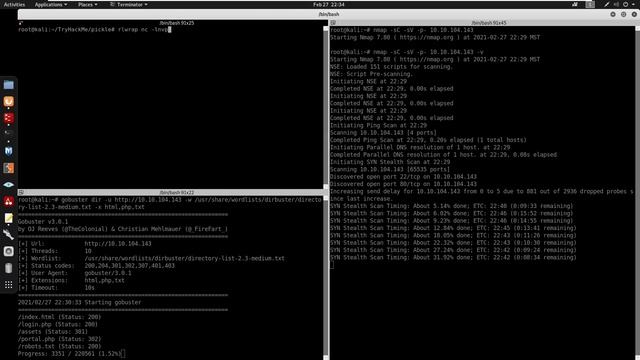Click the Threads value 10
Viewport: 640px width, 360px height.
tap(88, 251)
